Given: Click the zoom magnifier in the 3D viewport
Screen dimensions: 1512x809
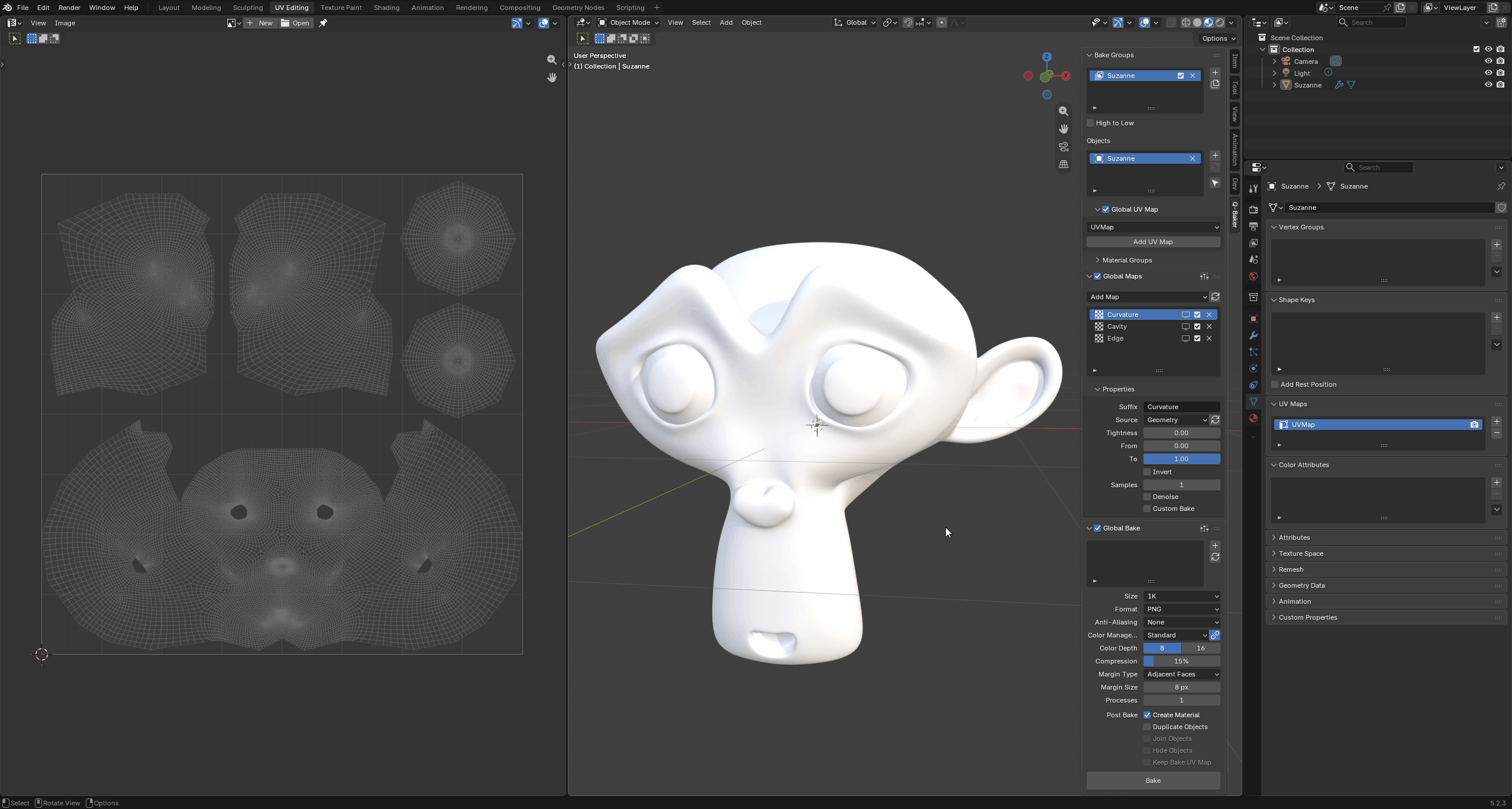Looking at the screenshot, I should [x=1064, y=111].
